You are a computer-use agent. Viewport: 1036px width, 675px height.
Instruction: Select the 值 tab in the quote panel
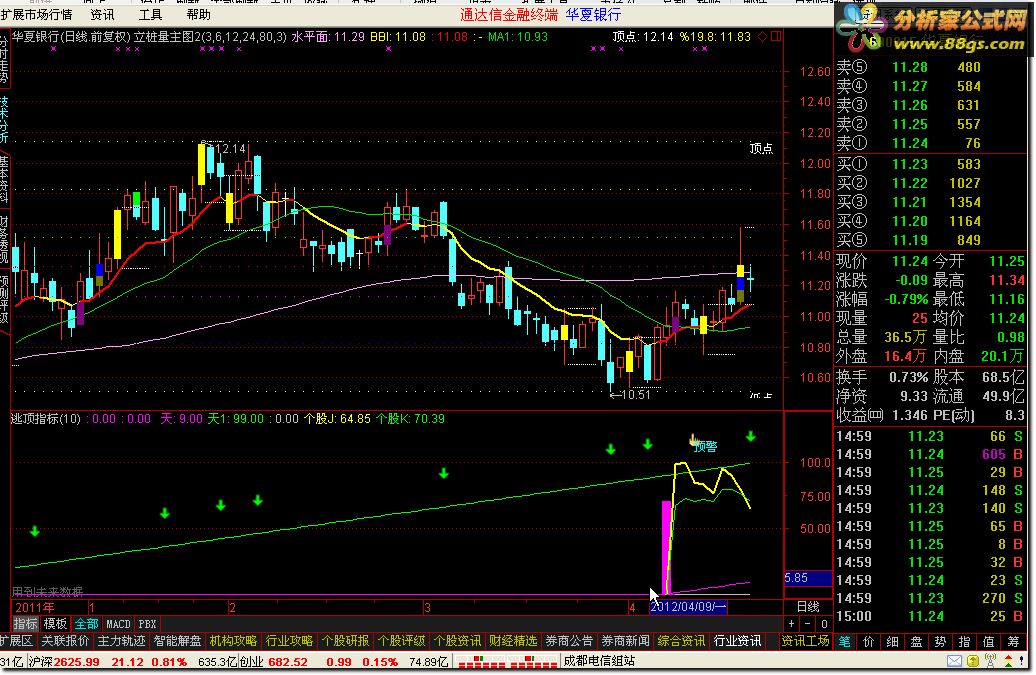988,641
